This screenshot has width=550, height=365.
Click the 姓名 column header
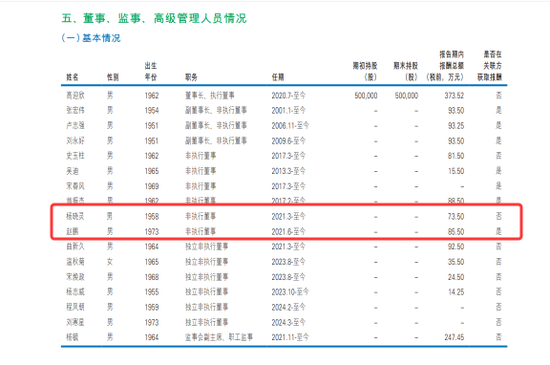pyautogui.click(x=72, y=77)
